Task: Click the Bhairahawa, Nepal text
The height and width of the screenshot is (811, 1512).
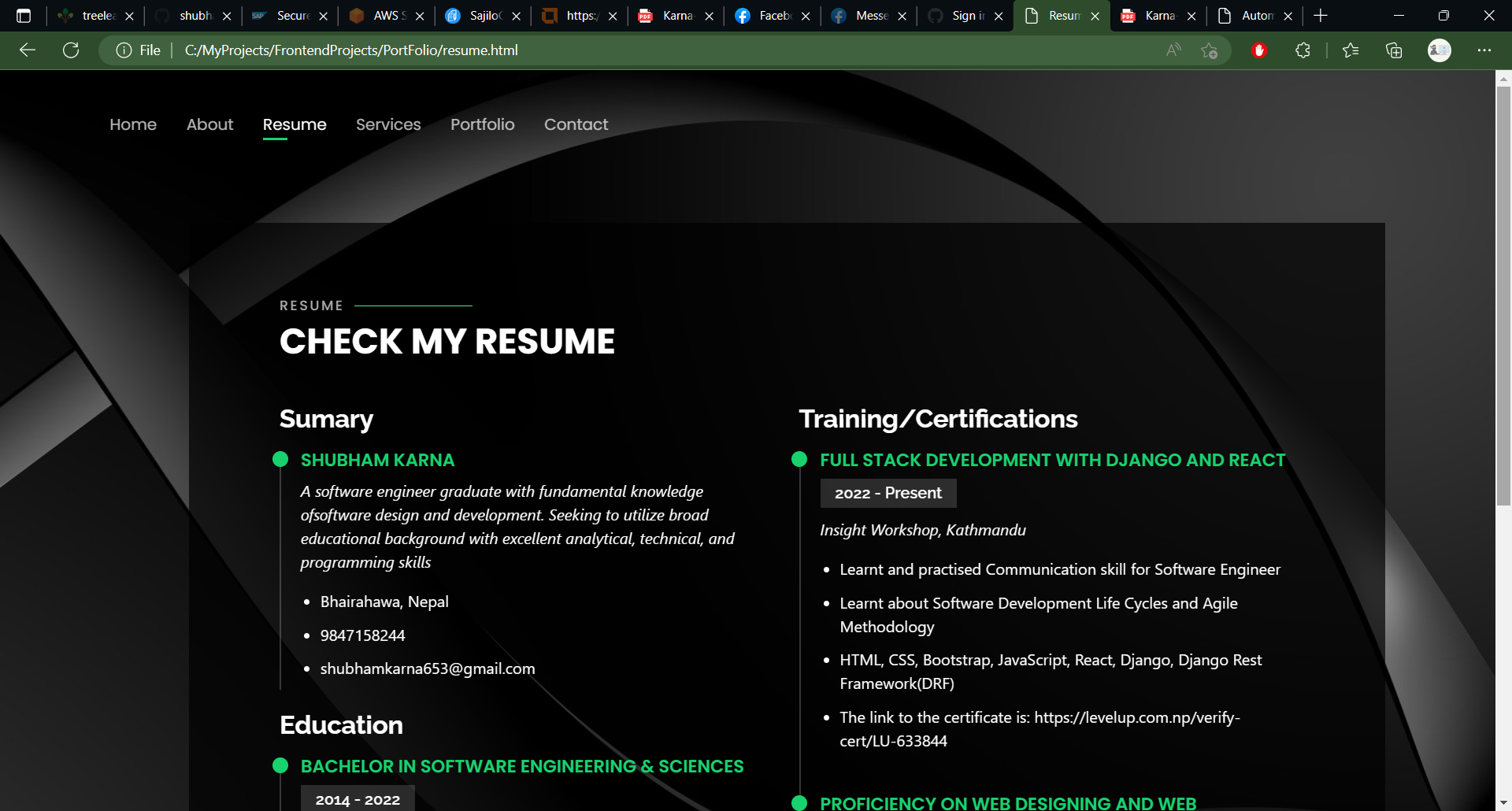Action: click(384, 602)
